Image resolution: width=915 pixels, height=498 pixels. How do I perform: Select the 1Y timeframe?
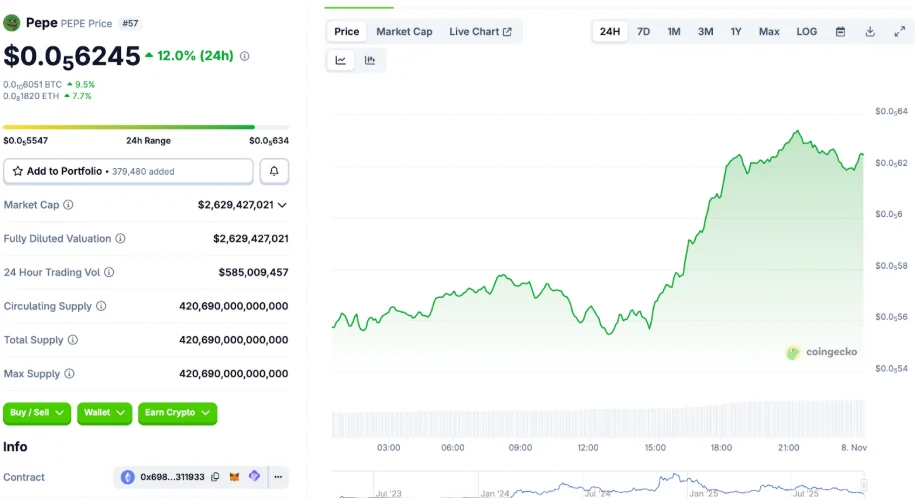click(x=736, y=32)
